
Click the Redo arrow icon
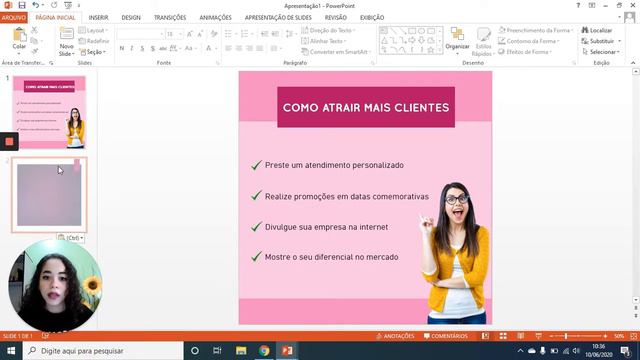pos(54,5)
